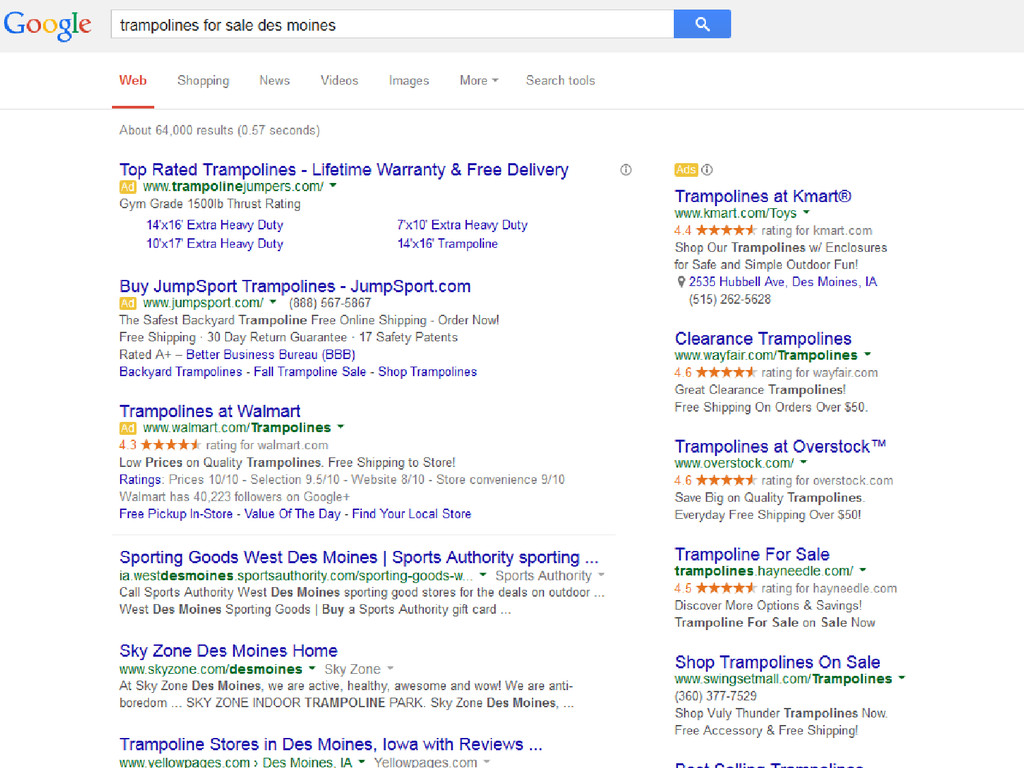Click the star rating for kmart.com
This screenshot has width=1024, height=768.
726,231
